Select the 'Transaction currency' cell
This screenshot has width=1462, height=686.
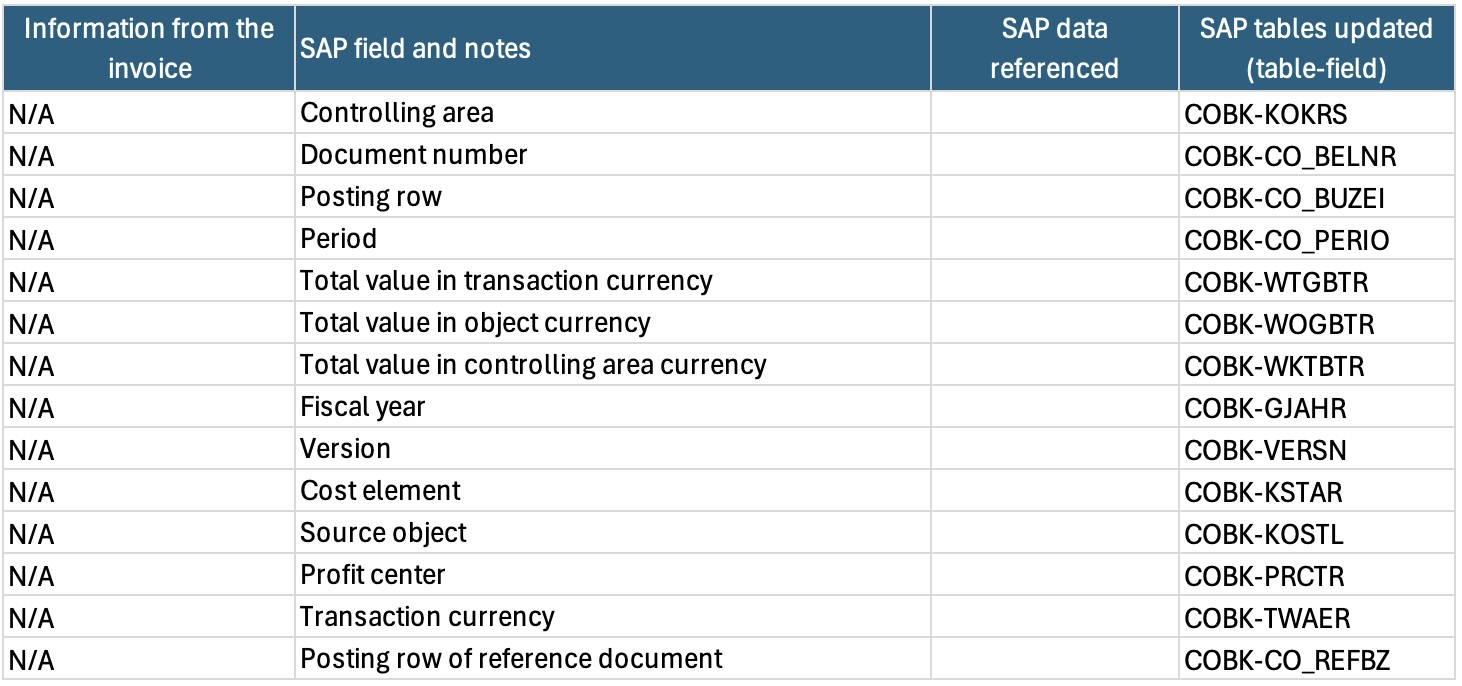point(613,617)
